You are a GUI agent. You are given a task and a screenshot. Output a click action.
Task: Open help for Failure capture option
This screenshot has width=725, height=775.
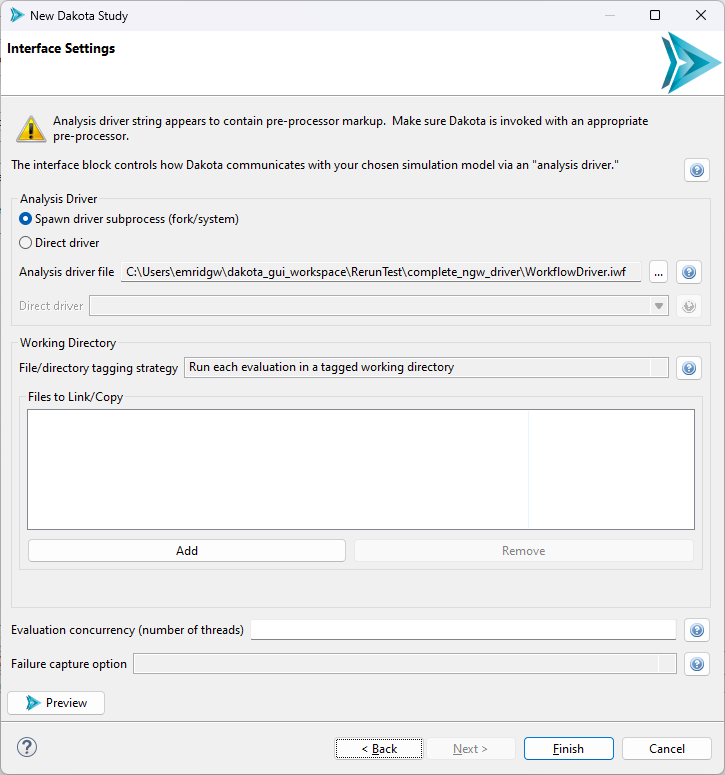(x=697, y=664)
